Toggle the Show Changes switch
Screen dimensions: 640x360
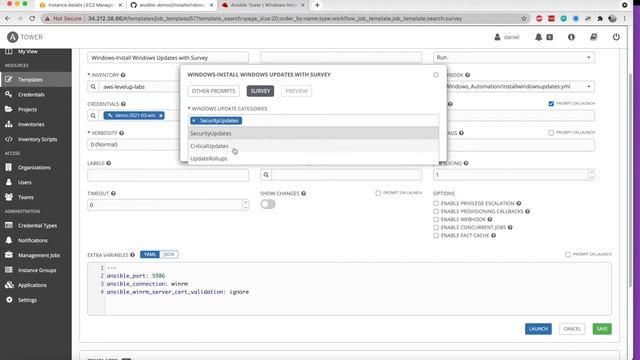coord(268,204)
